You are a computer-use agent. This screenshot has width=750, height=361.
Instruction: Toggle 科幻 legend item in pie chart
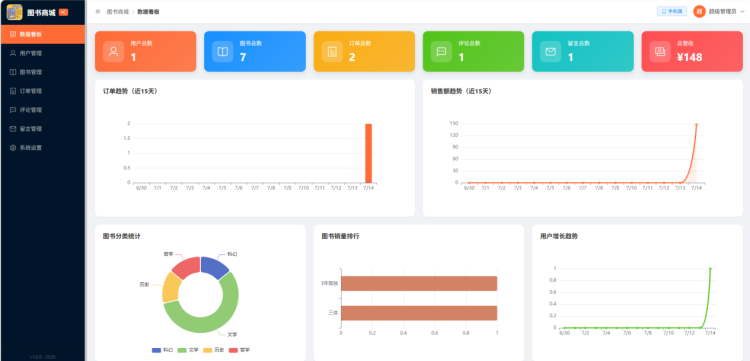[162, 350]
